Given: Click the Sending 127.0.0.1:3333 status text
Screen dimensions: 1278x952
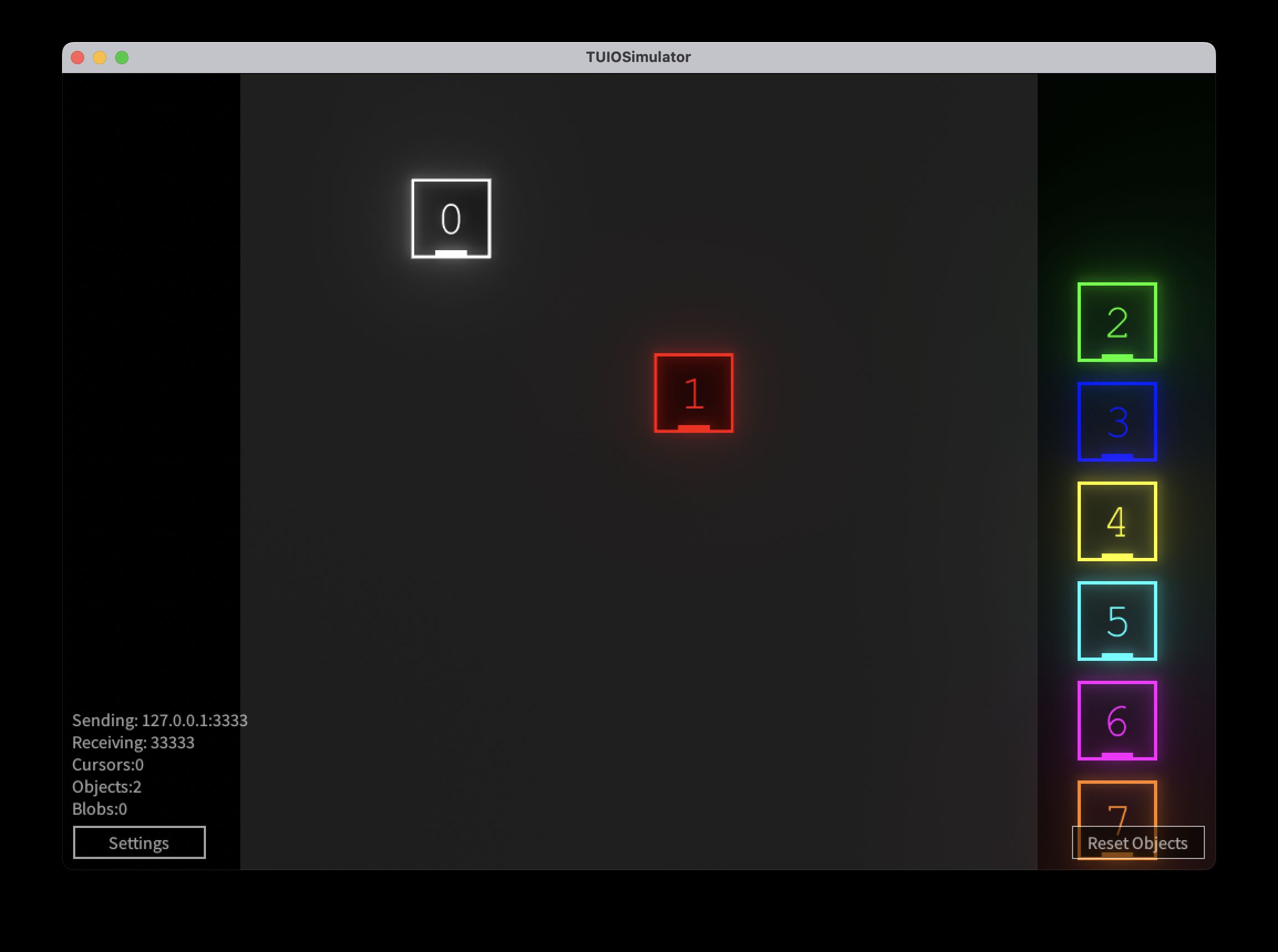Looking at the screenshot, I should click(159, 720).
